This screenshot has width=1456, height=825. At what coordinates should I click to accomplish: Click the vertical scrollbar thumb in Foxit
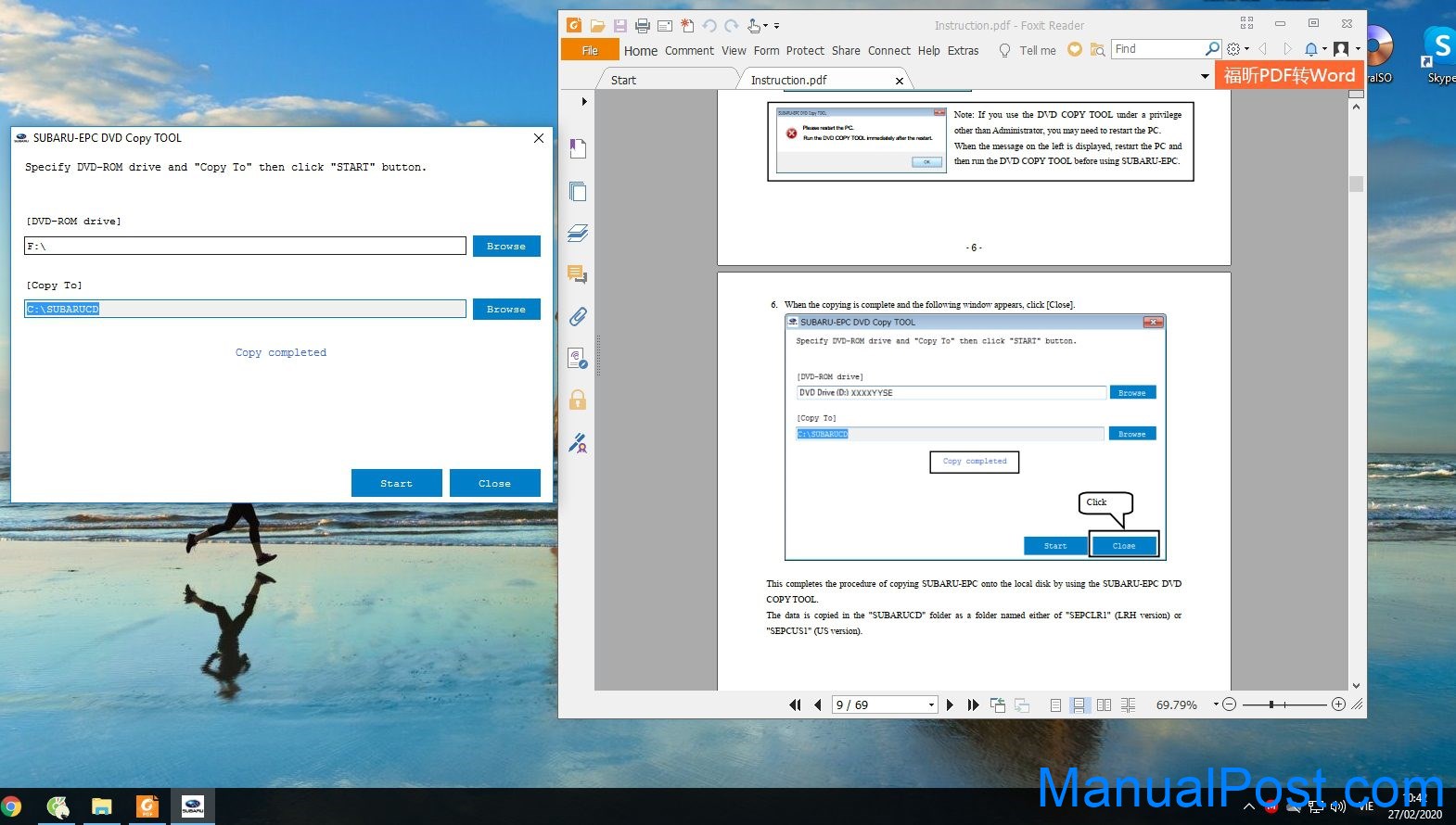tap(1356, 184)
